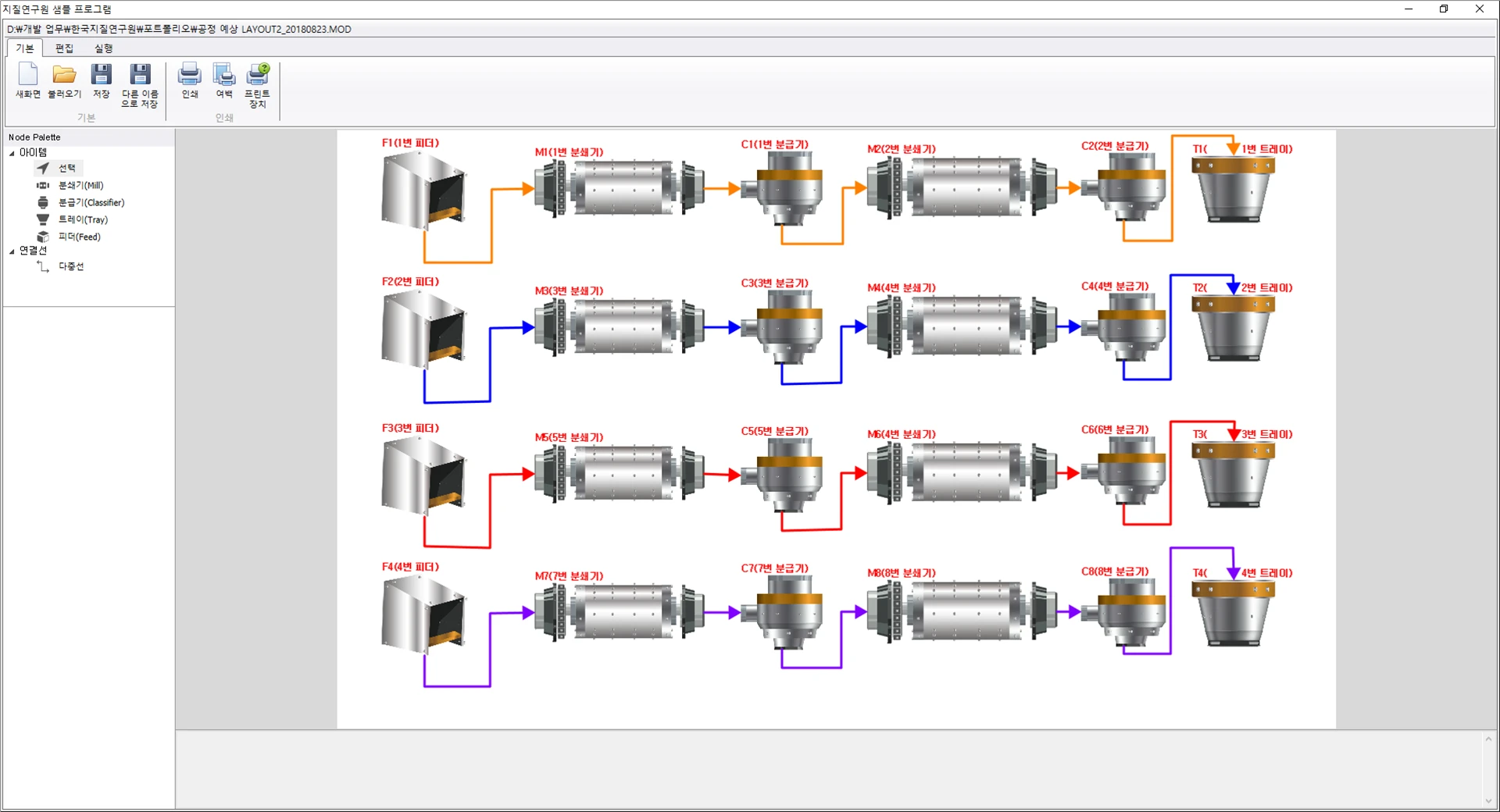
Task: Switch to the 실행 ribbon tab
Action: click(x=103, y=48)
